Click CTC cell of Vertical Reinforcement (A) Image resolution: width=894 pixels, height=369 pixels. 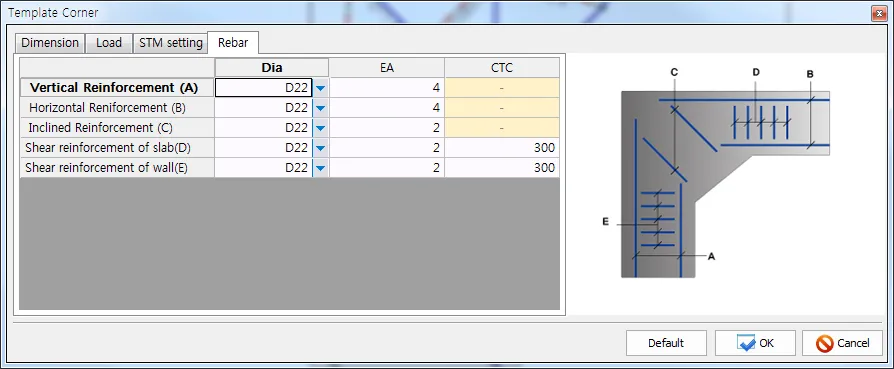pyautogui.click(x=502, y=88)
